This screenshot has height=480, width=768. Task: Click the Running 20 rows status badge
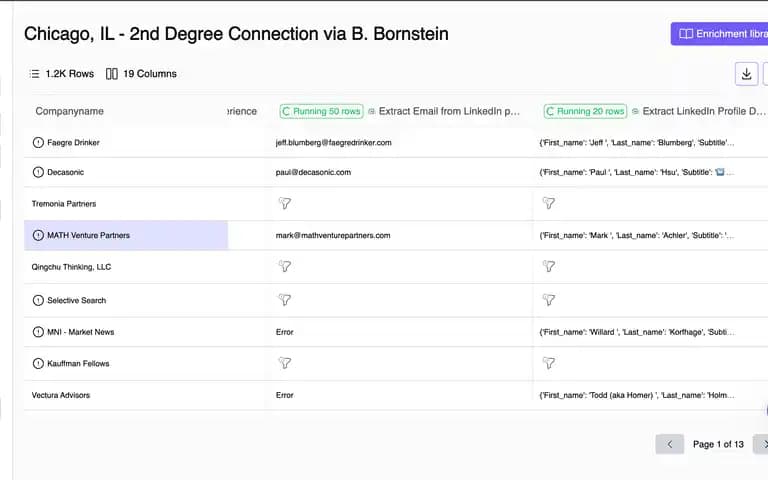pyautogui.click(x=585, y=111)
